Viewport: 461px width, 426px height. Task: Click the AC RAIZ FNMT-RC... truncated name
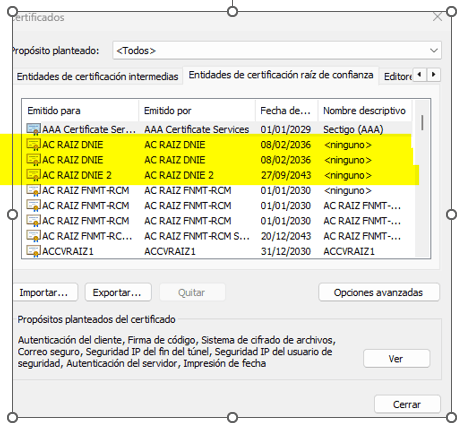point(87,236)
